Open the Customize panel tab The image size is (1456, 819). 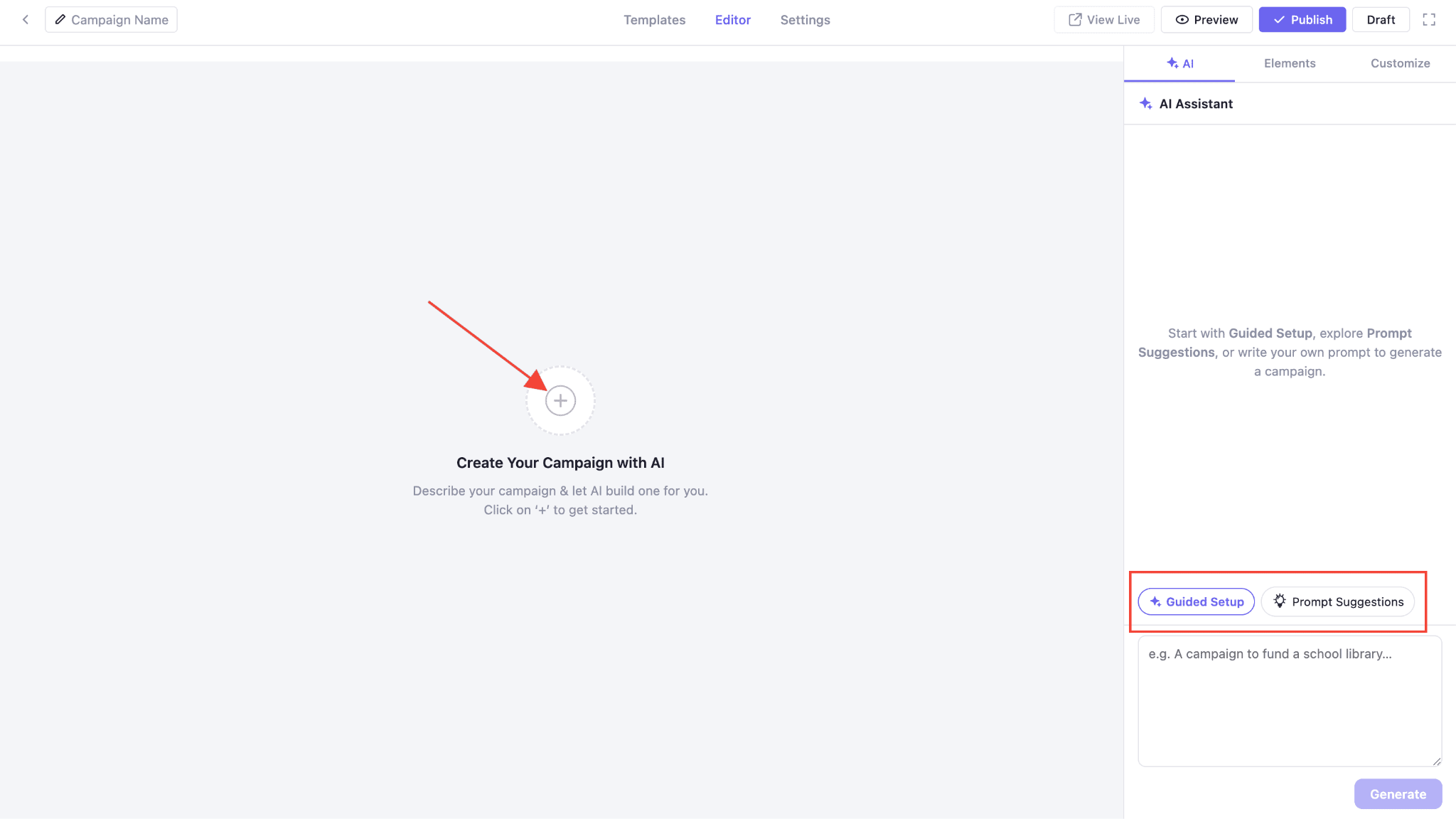click(x=1400, y=63)
